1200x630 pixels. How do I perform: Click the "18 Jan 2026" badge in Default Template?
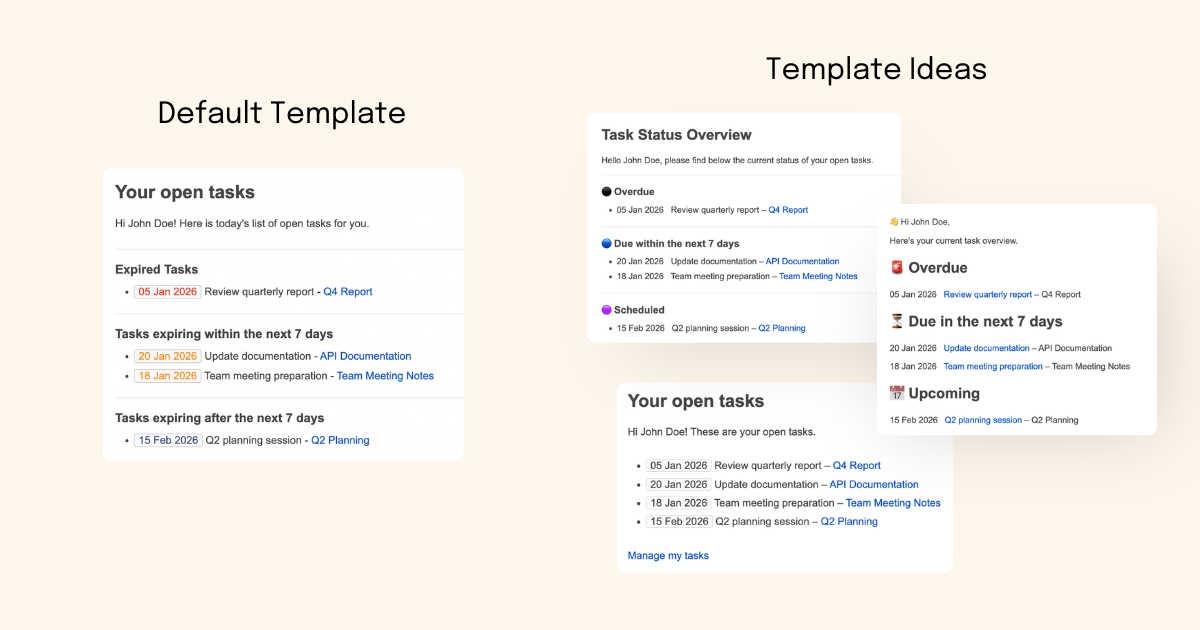pos(167,375)
